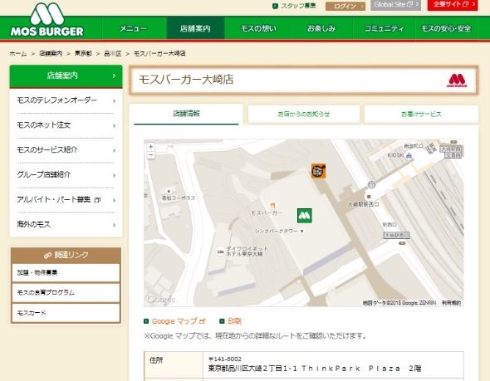The image size is (490, 381).
Task: Zoom out on the map
Action: [151, 155]
